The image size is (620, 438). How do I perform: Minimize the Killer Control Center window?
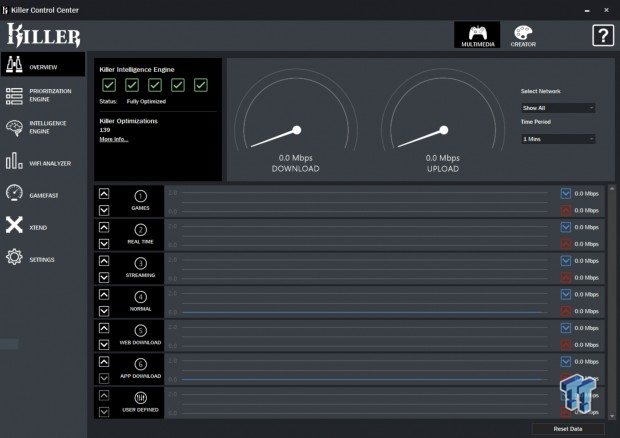pyautogui.click(x=587, y=10)
